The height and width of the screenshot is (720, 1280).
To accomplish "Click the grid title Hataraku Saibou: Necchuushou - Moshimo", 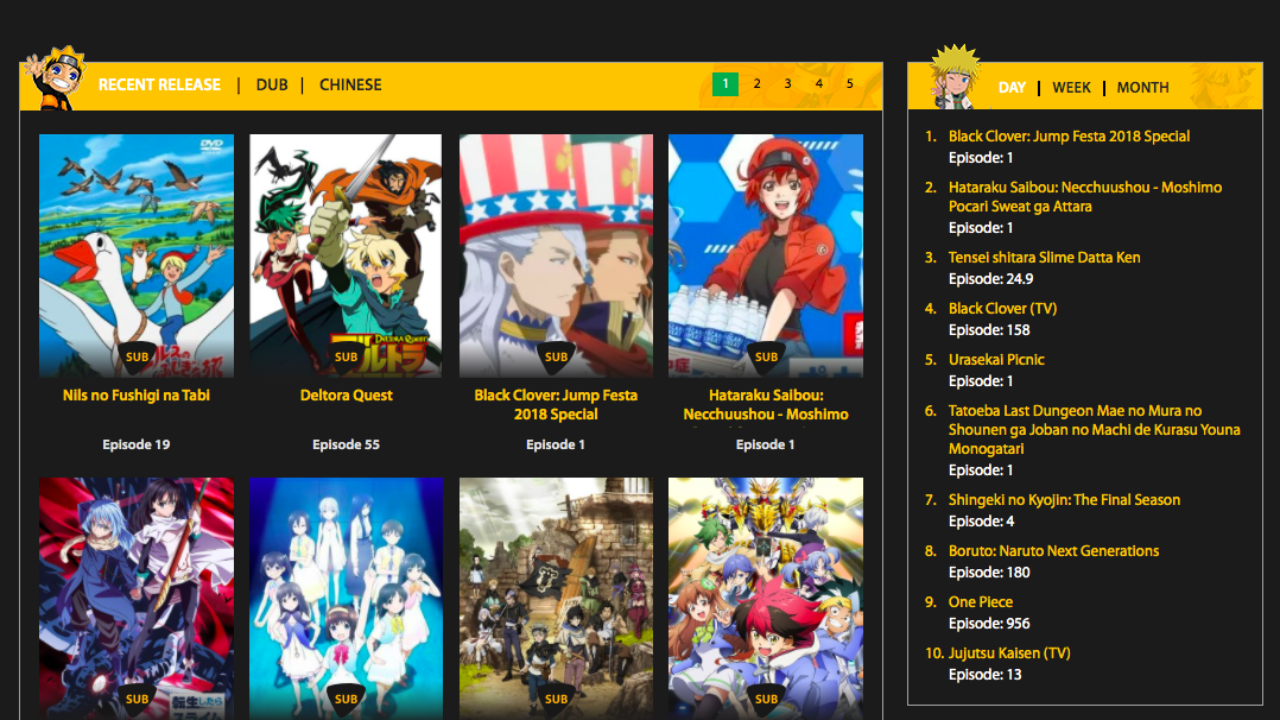I will click(766, 405).
